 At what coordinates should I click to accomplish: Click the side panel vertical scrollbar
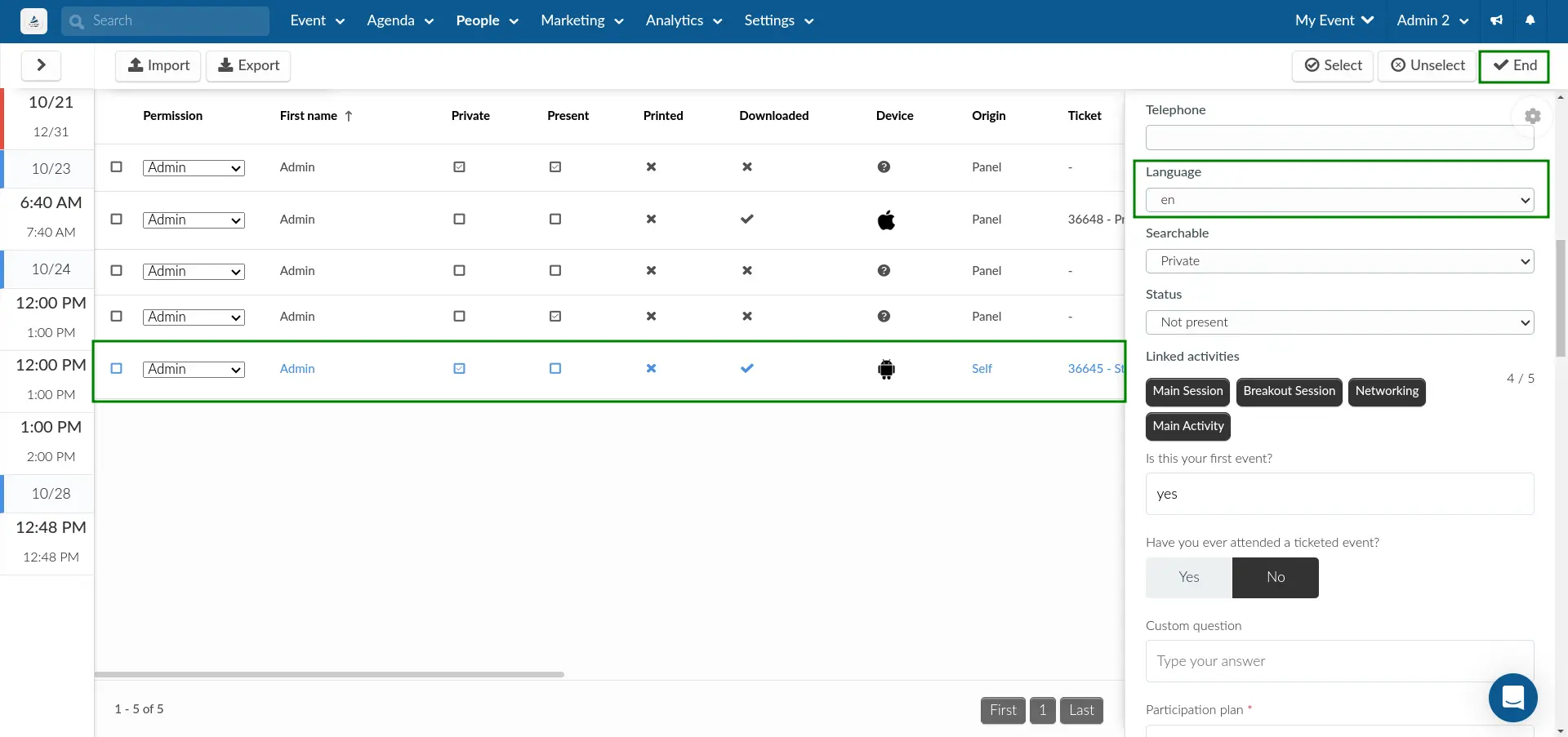[x=1561, y=298]
